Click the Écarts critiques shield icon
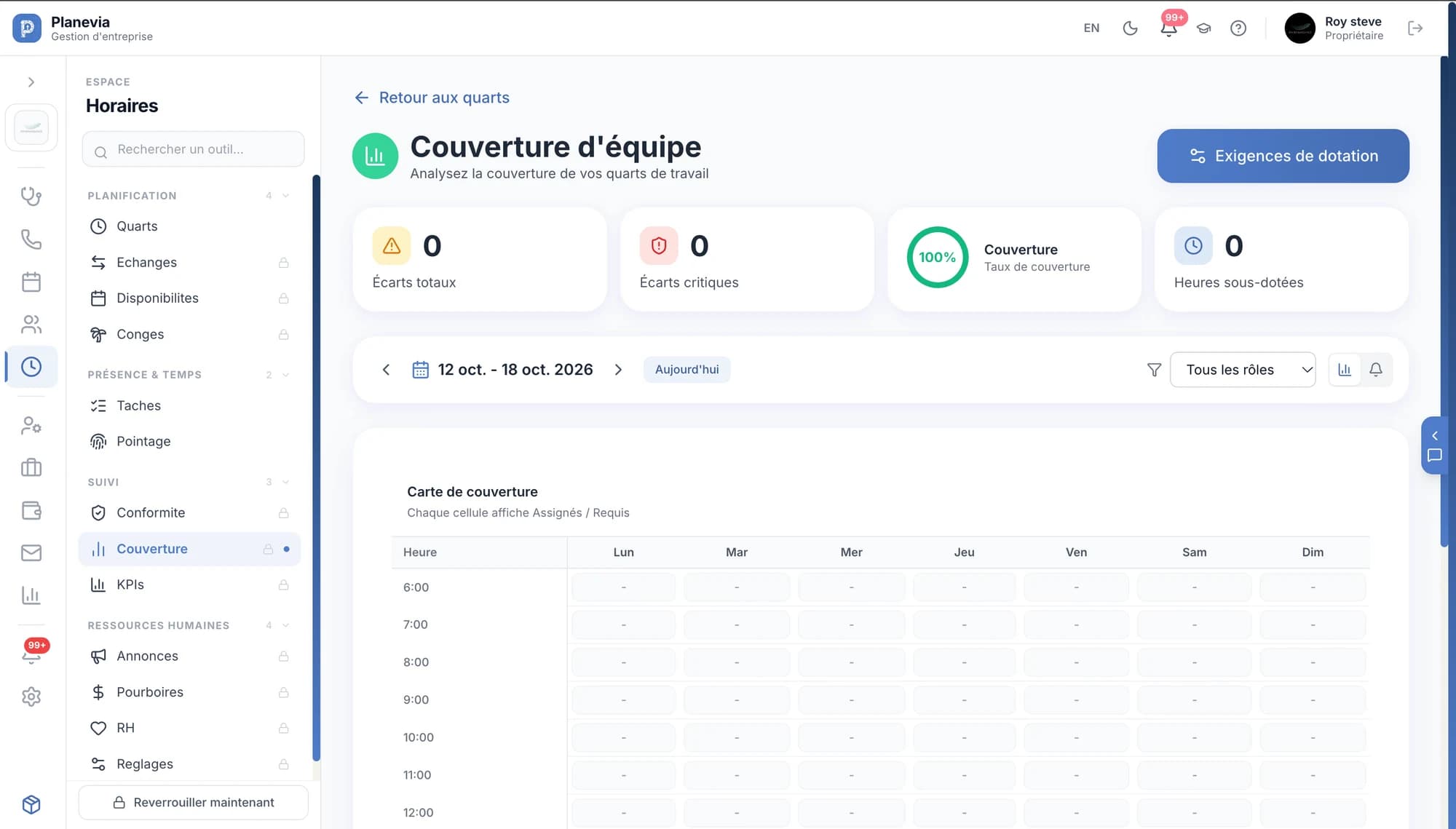The height and width of the screenshot is (829, 1456). [x=659, y=246]
